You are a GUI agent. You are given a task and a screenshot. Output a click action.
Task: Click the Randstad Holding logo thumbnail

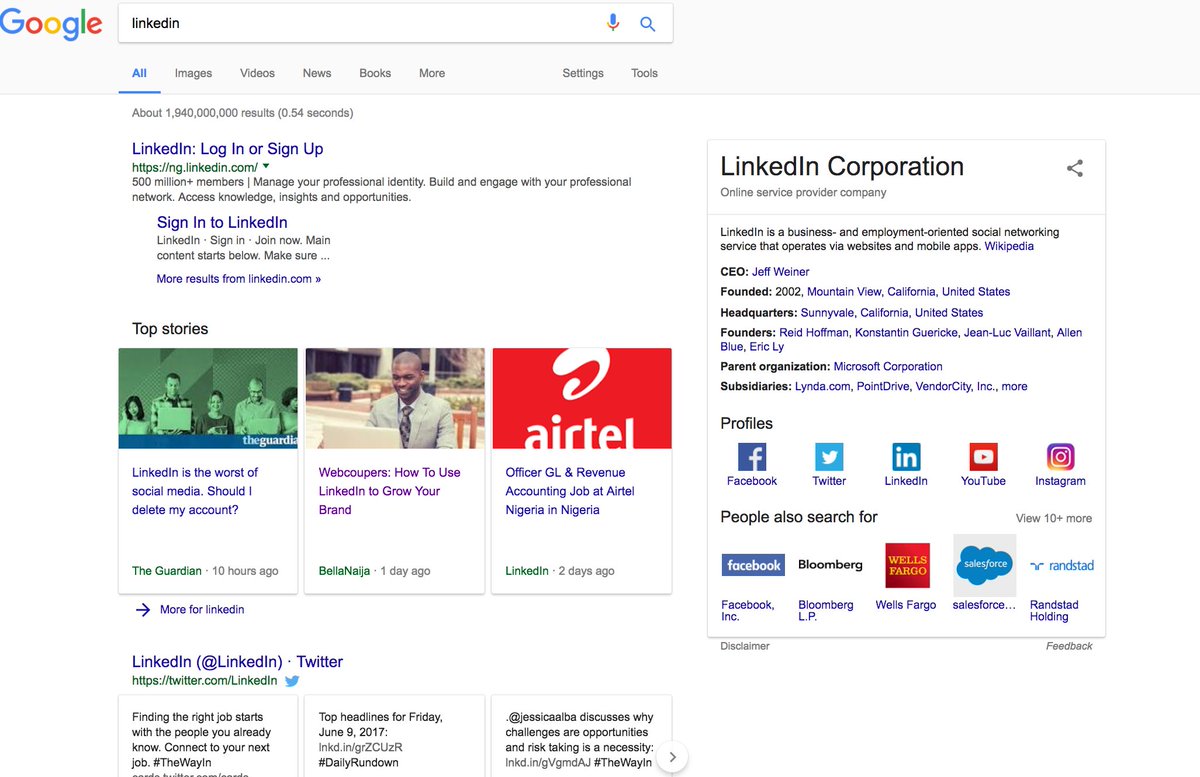[1062, 565]
